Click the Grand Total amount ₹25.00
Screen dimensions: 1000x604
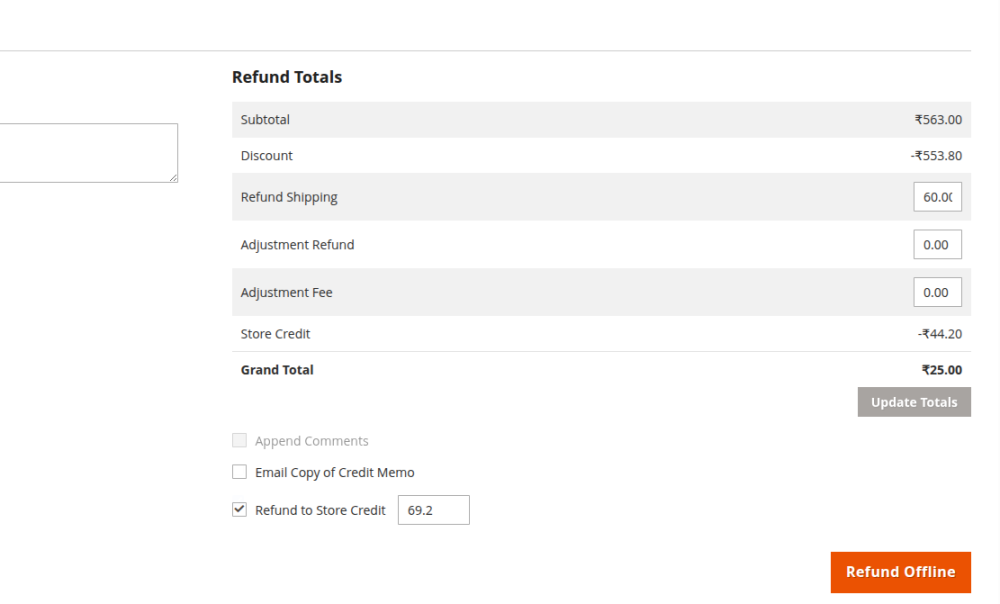(941, 370)
